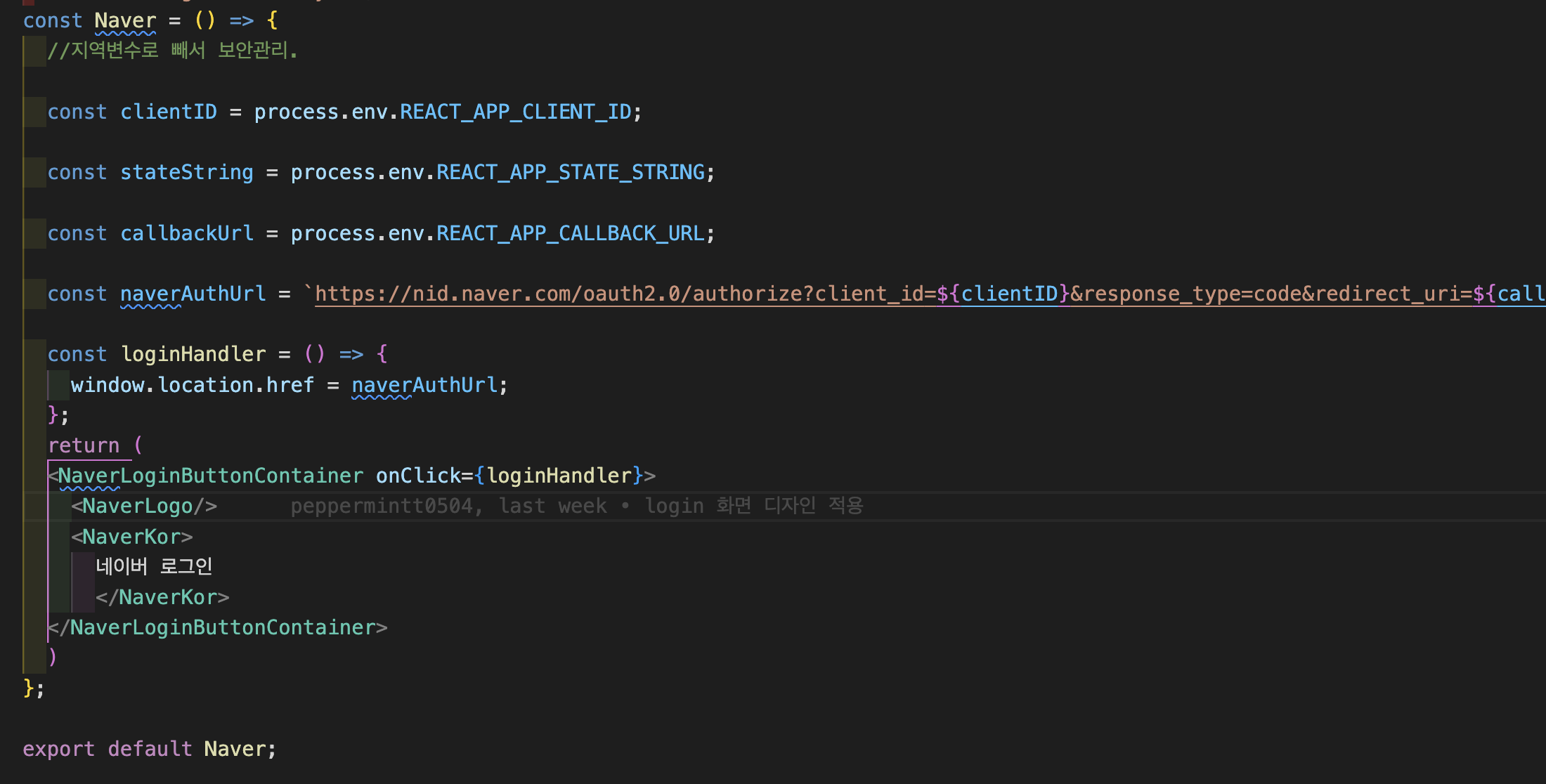Click loginHandler function declaration name
This screenshot has width=1546, height=784.
click(193, 354)
